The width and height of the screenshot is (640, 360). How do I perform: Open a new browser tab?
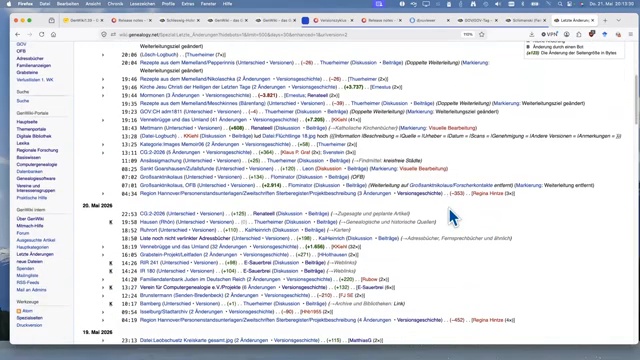pyautogui.click(x=605, y=20)
